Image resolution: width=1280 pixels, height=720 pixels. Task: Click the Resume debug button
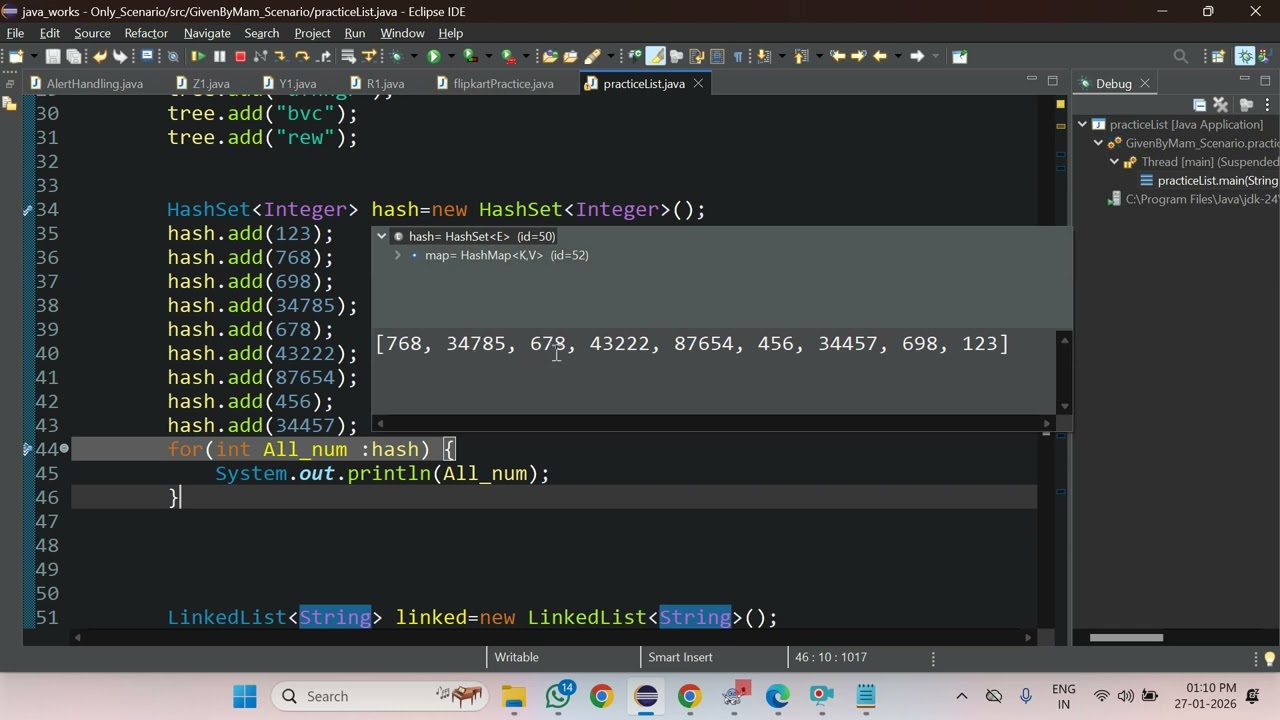198,56
